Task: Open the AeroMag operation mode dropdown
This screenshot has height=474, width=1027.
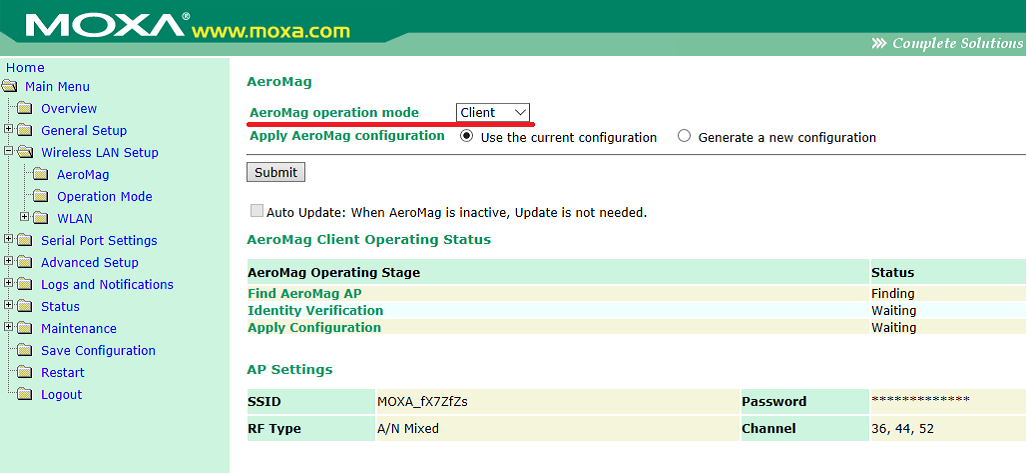Action: click(x=493, y=112)
